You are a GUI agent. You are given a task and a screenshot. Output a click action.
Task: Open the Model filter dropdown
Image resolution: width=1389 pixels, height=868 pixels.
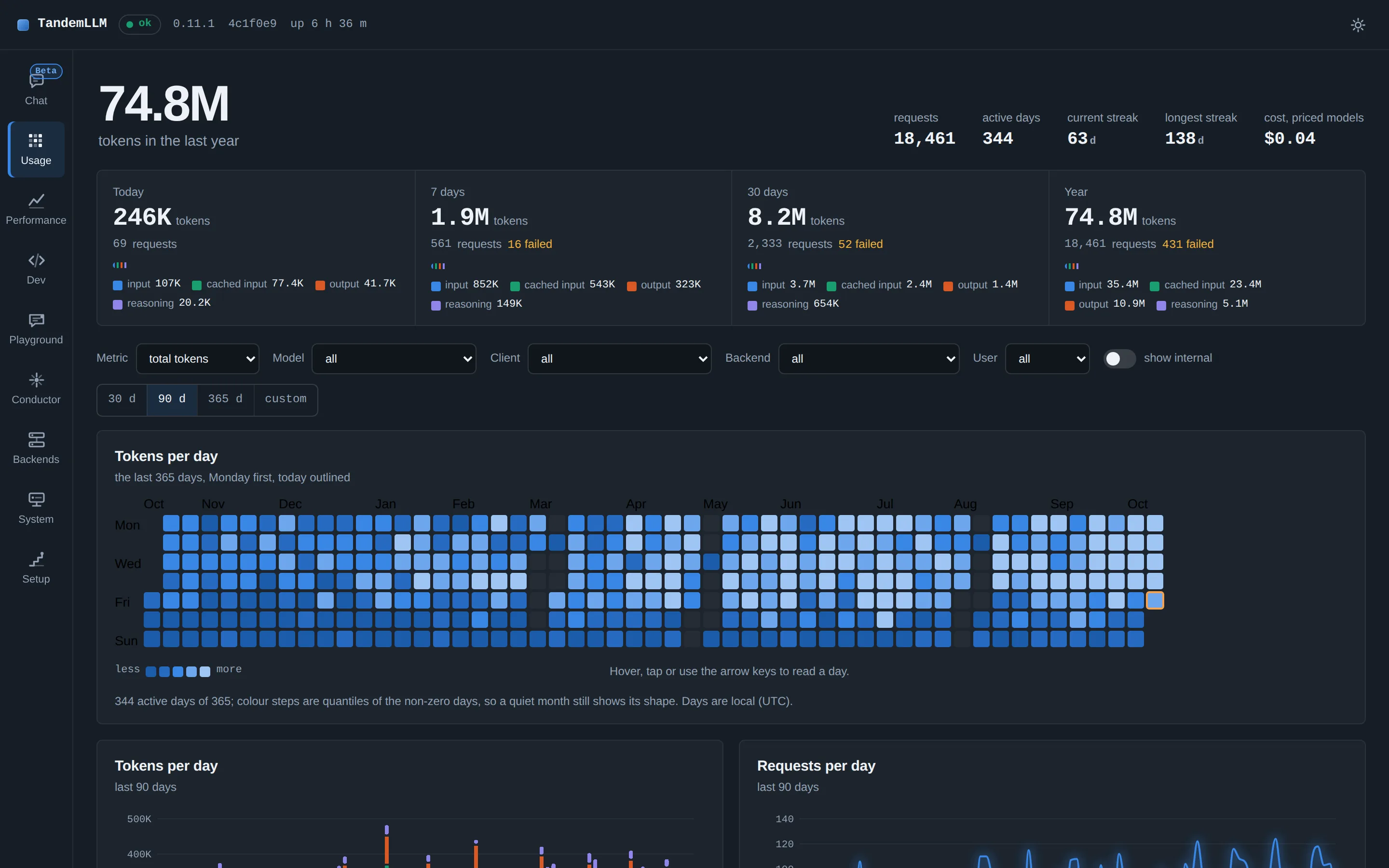click(x=394, y=359)
